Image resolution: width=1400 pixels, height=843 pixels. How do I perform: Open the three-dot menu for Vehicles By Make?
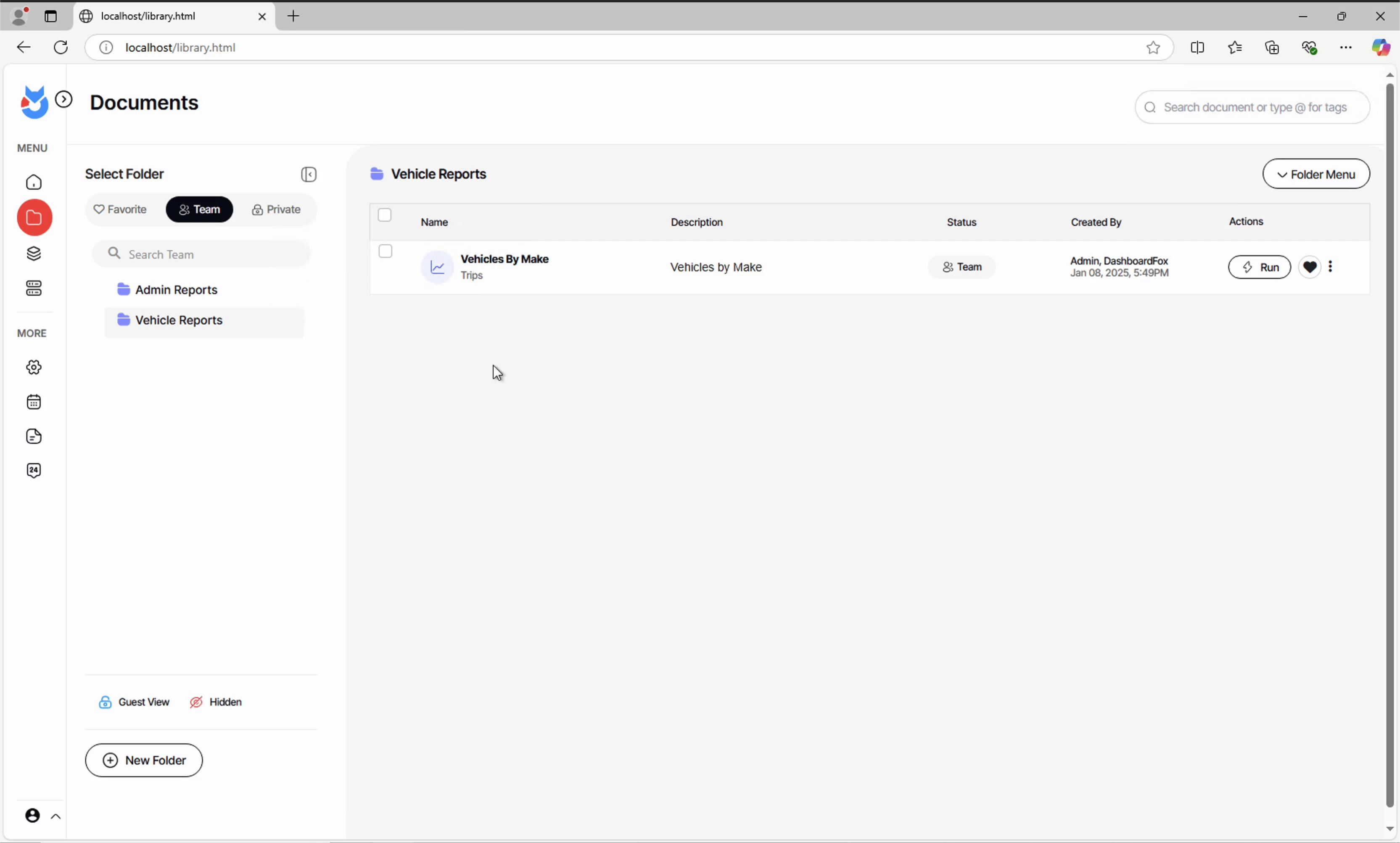1330,266
